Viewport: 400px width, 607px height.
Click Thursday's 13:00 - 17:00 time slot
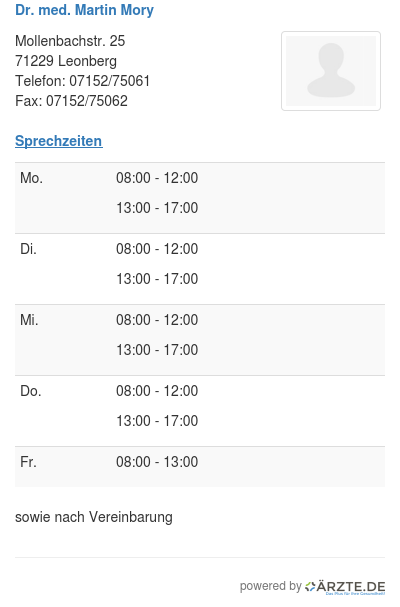(157, 421)
